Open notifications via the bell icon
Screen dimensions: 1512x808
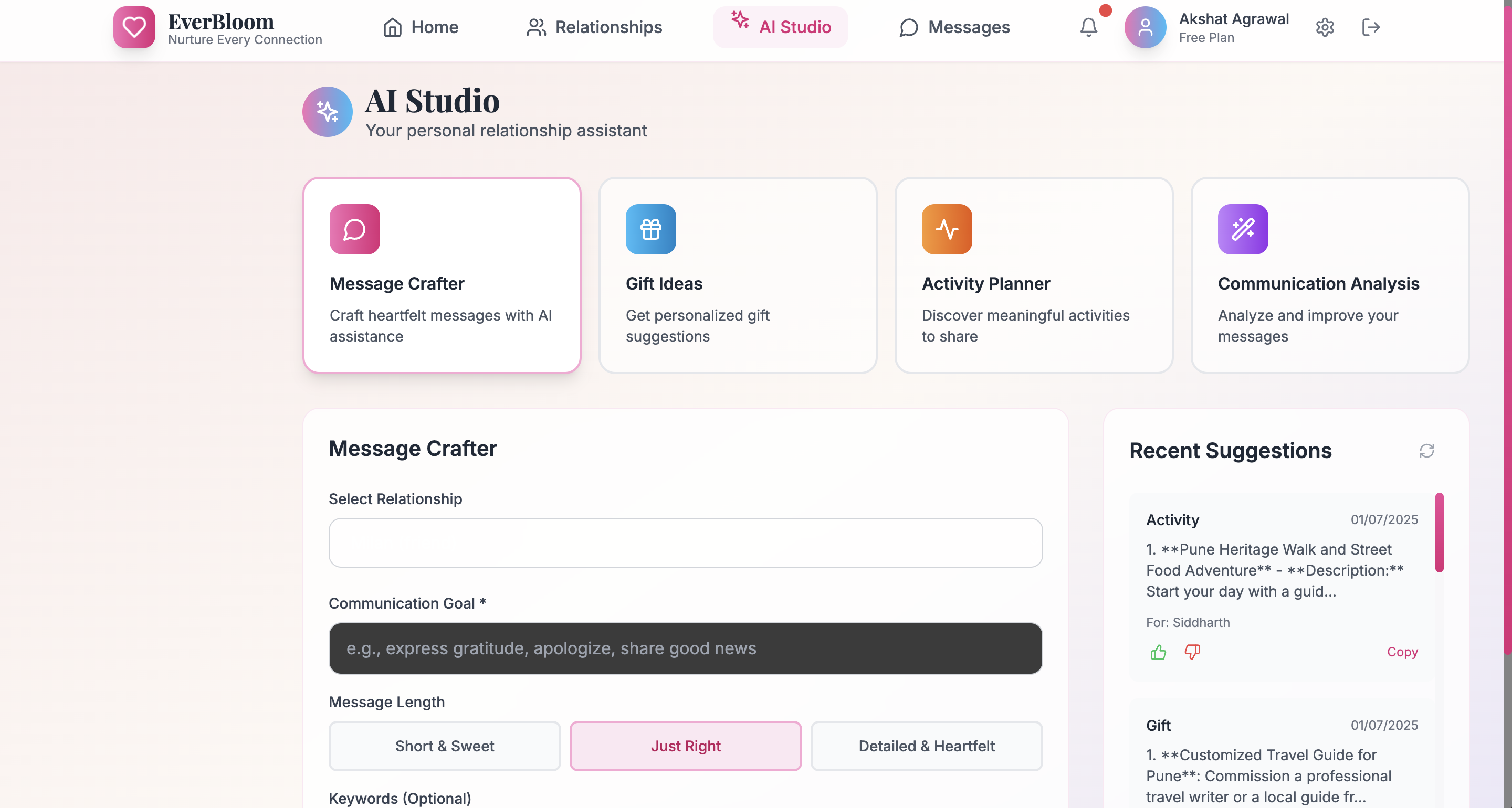click(1088, 27)
